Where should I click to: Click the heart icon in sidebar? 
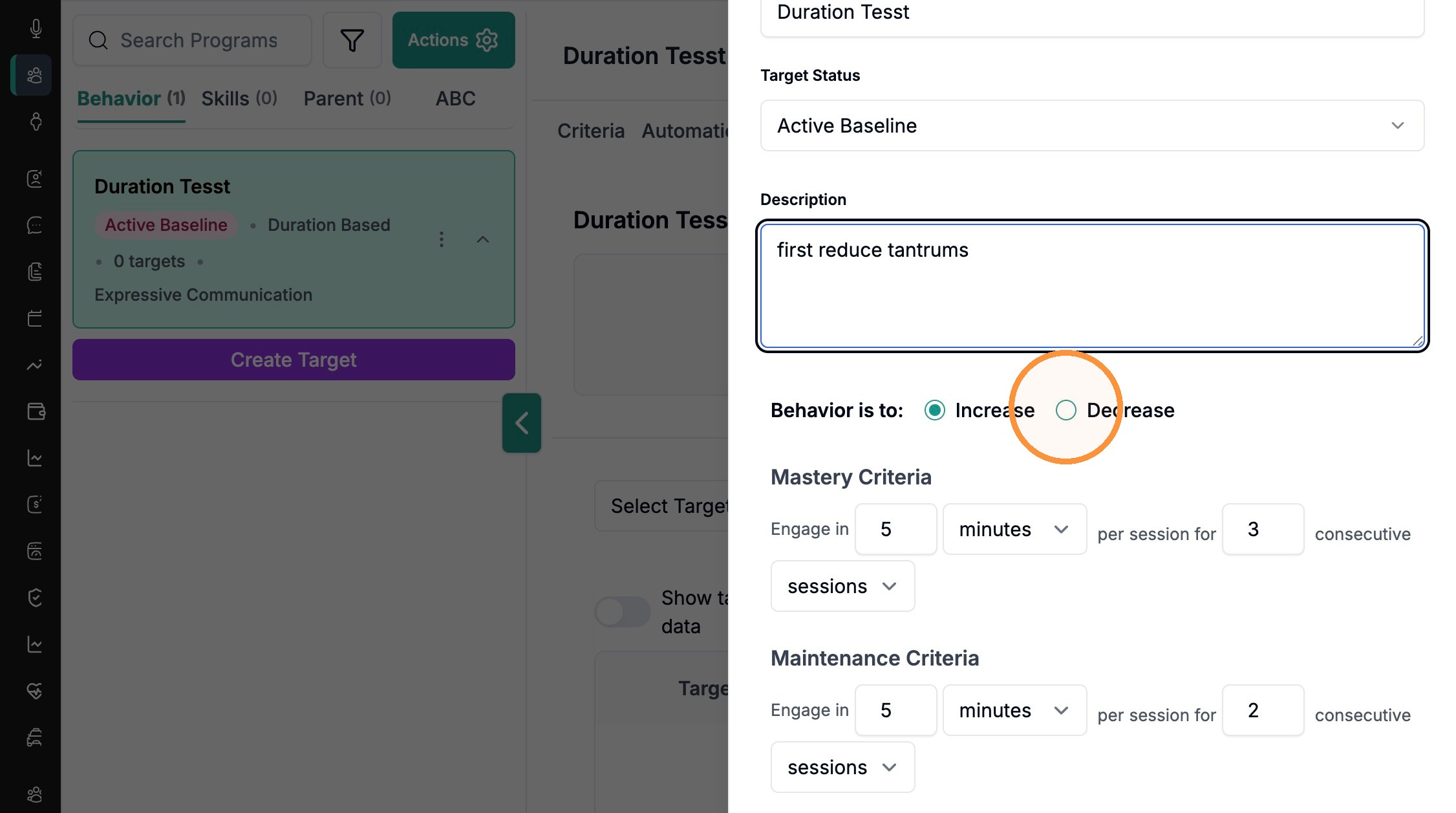pyautogui.click(x=36, y=691)
